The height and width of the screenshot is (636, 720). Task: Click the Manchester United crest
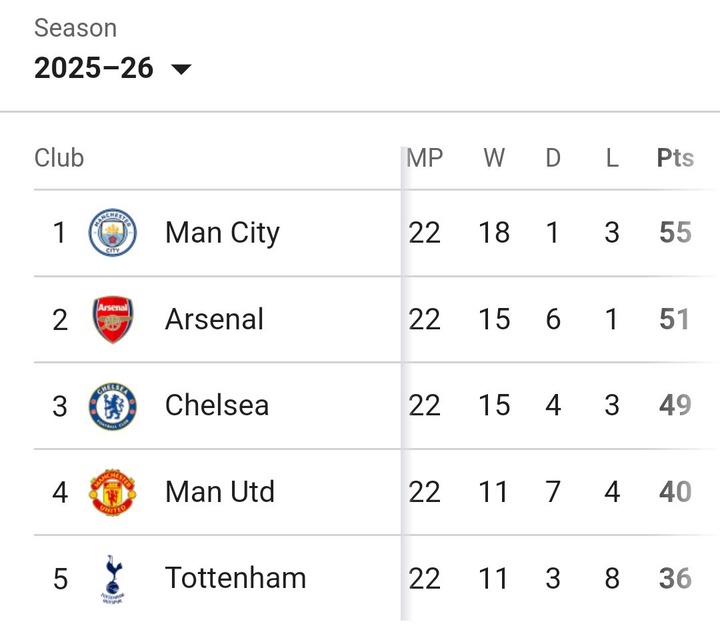(112, 492)
